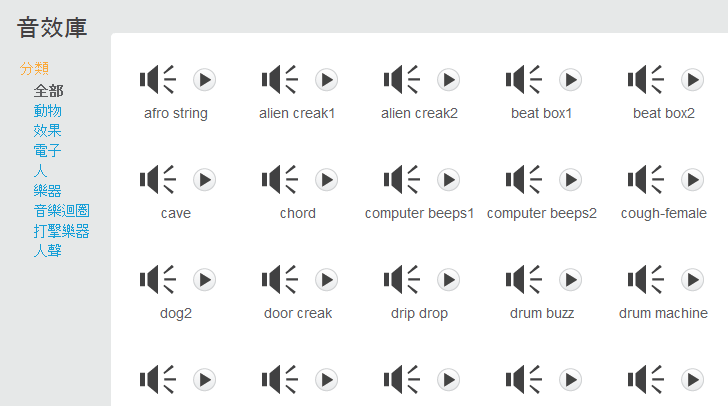The image size is (728, 406).
Task: Filter sounds by 動物 category
Action: (47, 111)
